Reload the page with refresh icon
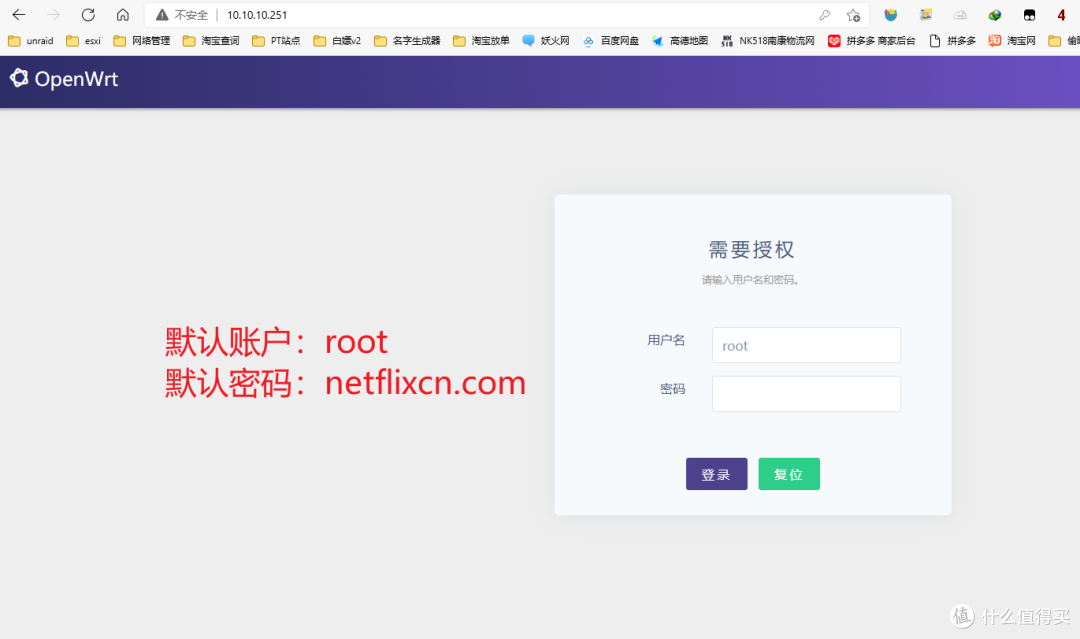1080x639 pixels. tap(88, 14)
